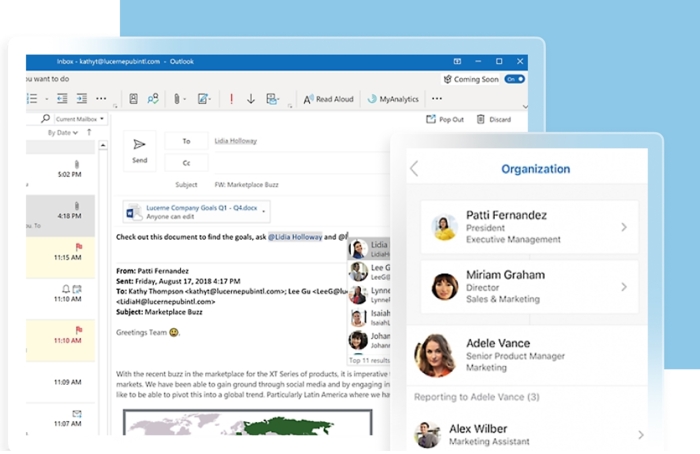This screenshot has height=454, width=700.
Task: Open the 4:18 PM message
Action: tap(60, 215)
